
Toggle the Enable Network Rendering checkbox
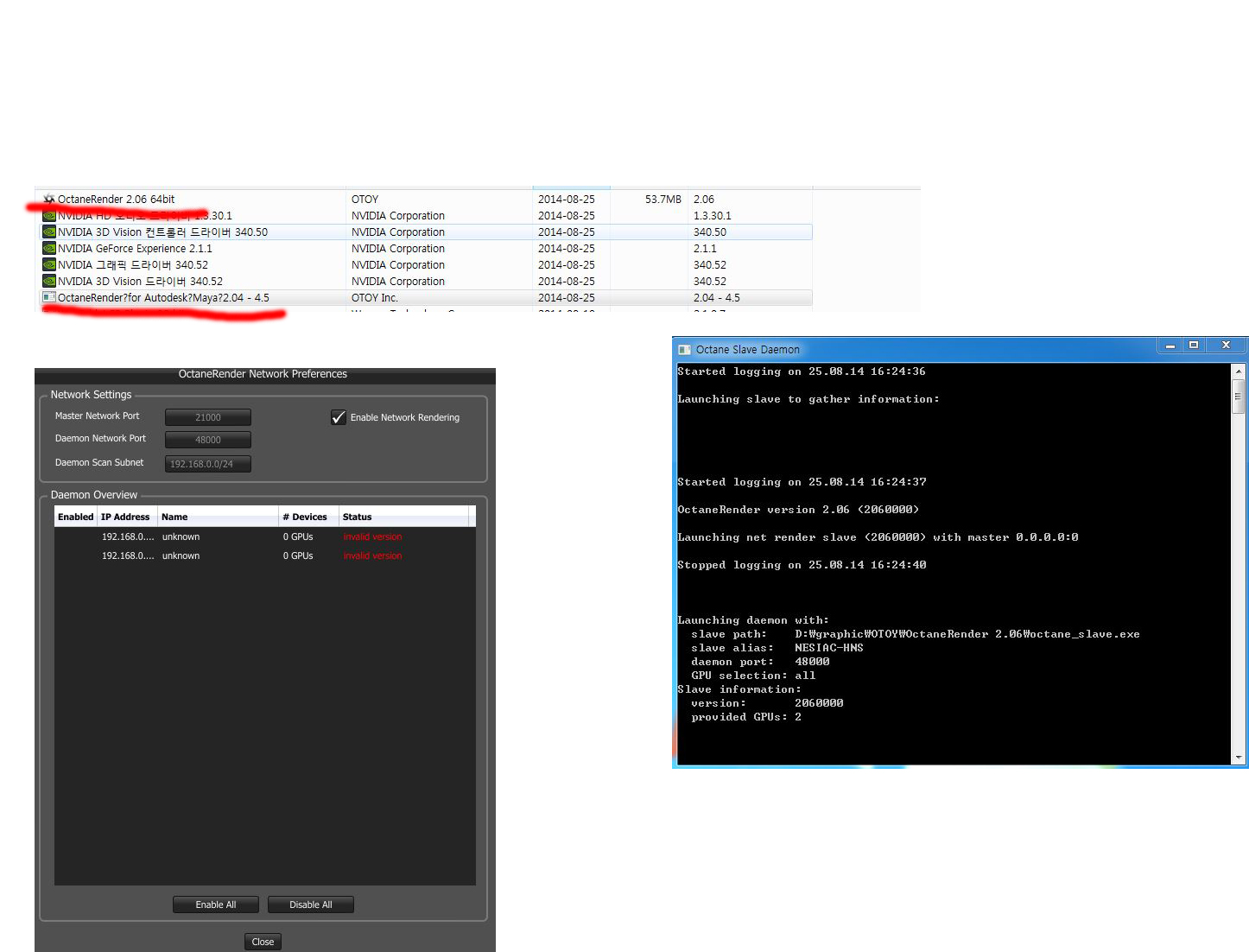point(339,417)
